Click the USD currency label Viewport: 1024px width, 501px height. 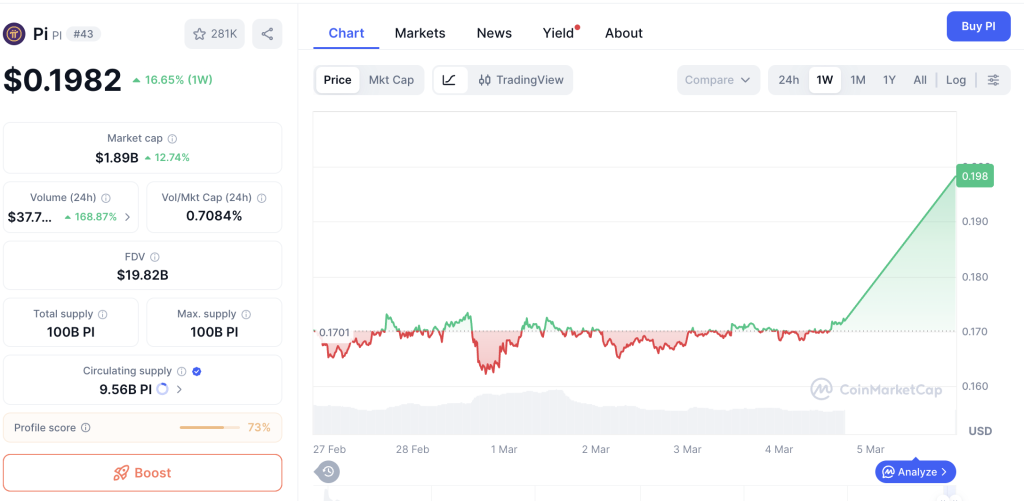tap(980, 431)
